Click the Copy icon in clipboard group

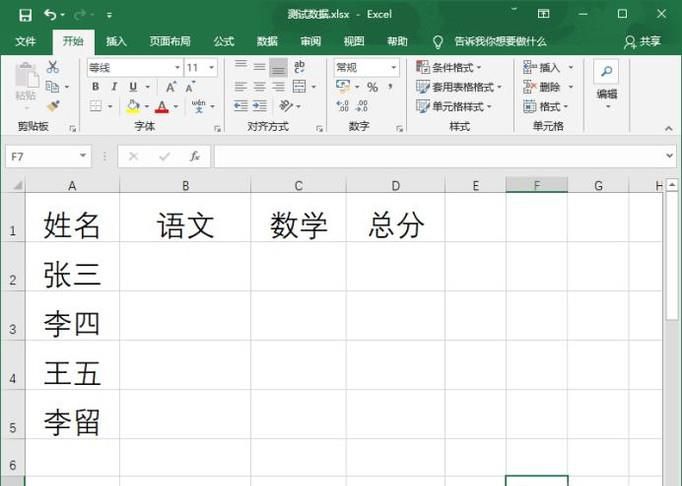53,87
